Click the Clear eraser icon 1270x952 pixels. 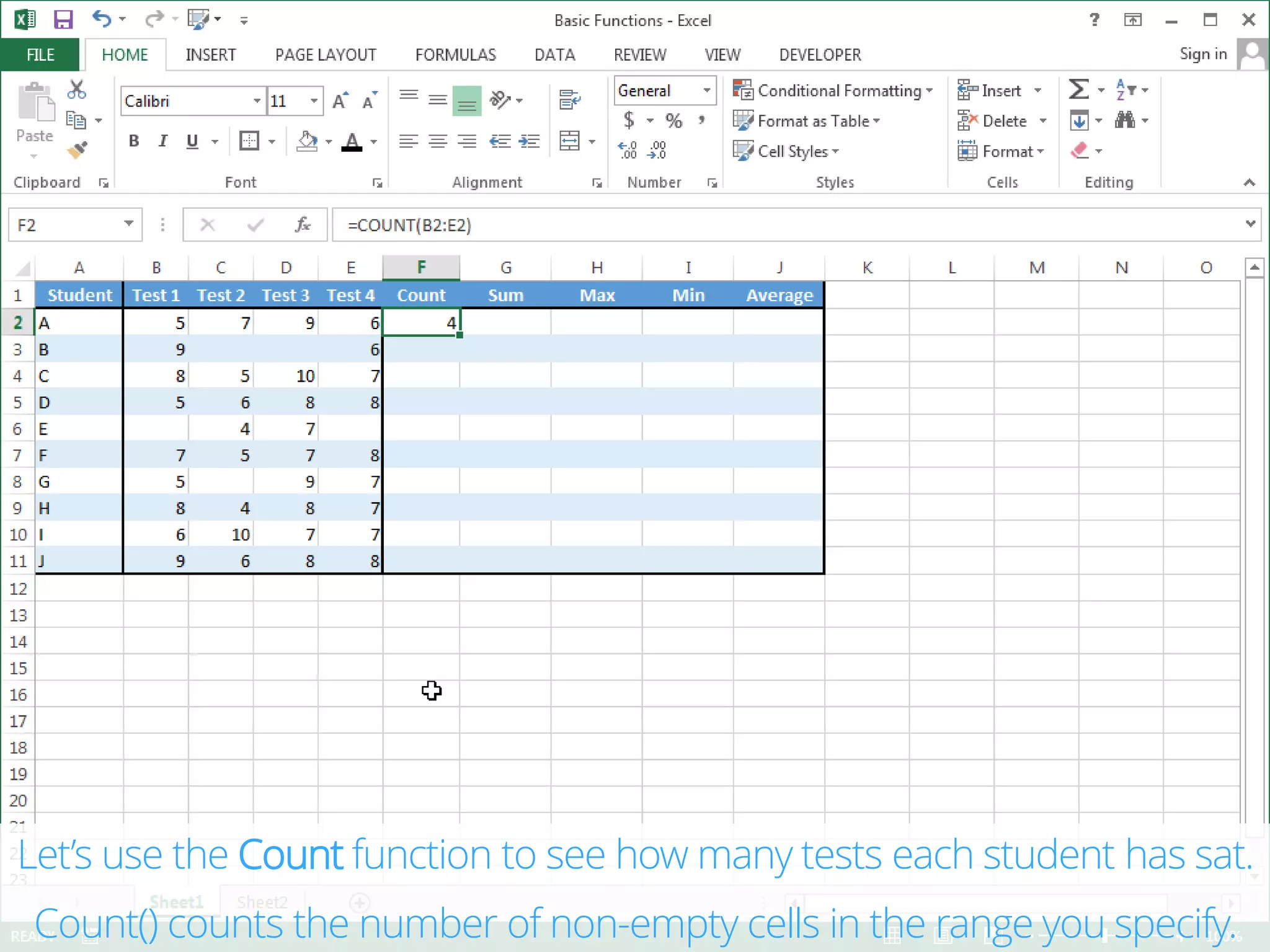tap(1080, 150)
